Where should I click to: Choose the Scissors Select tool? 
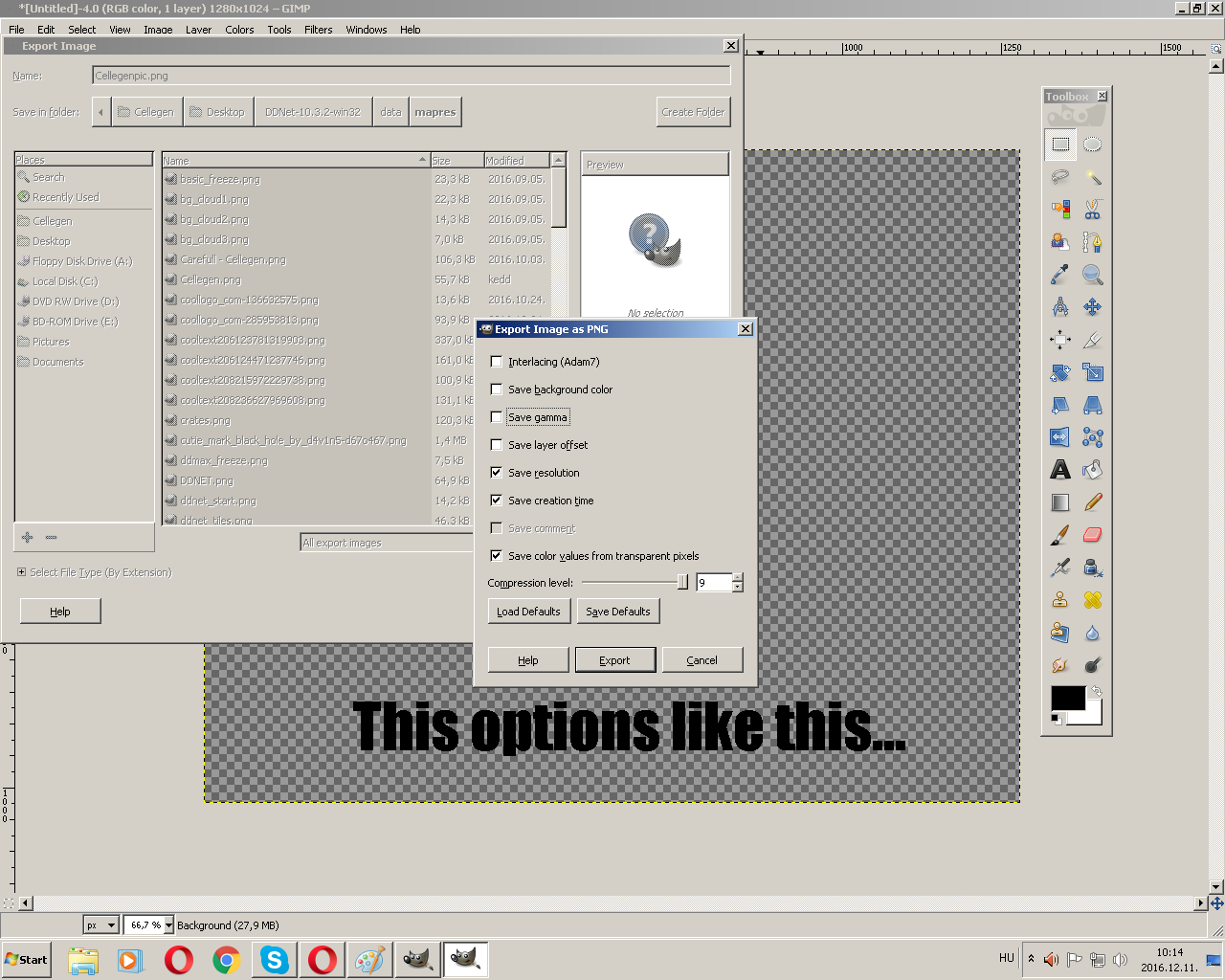(1092, 210)
